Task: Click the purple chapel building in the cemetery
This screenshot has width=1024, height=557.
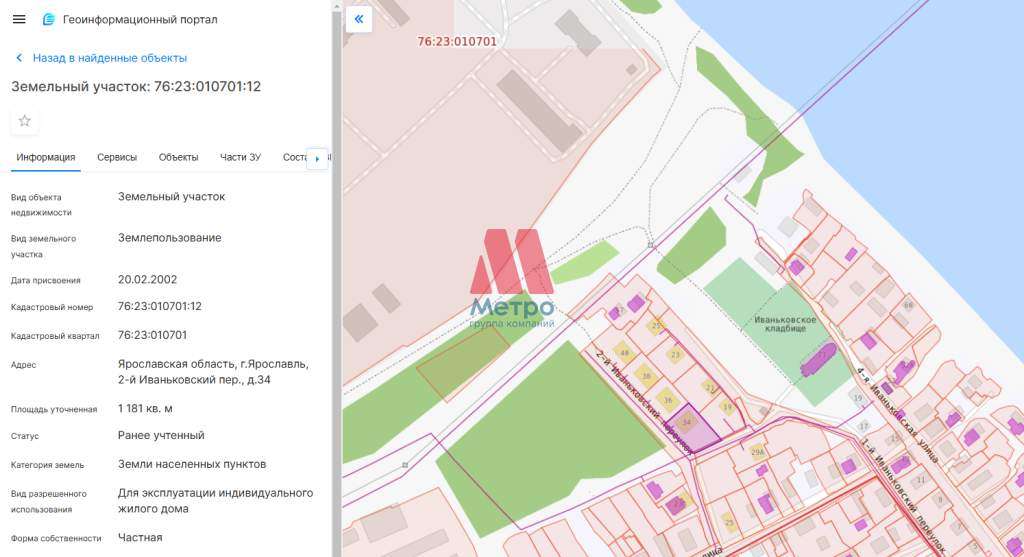Action: (819, 358)
